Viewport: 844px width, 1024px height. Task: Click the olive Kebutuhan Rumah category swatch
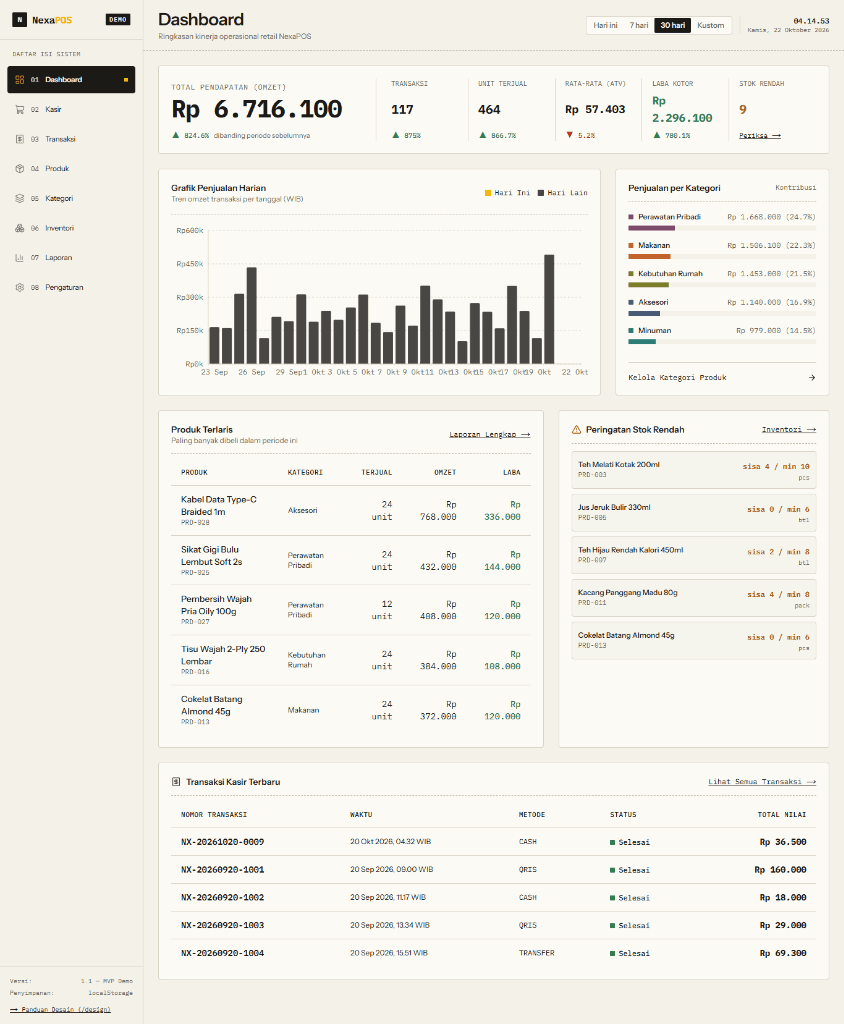[631, 274]
